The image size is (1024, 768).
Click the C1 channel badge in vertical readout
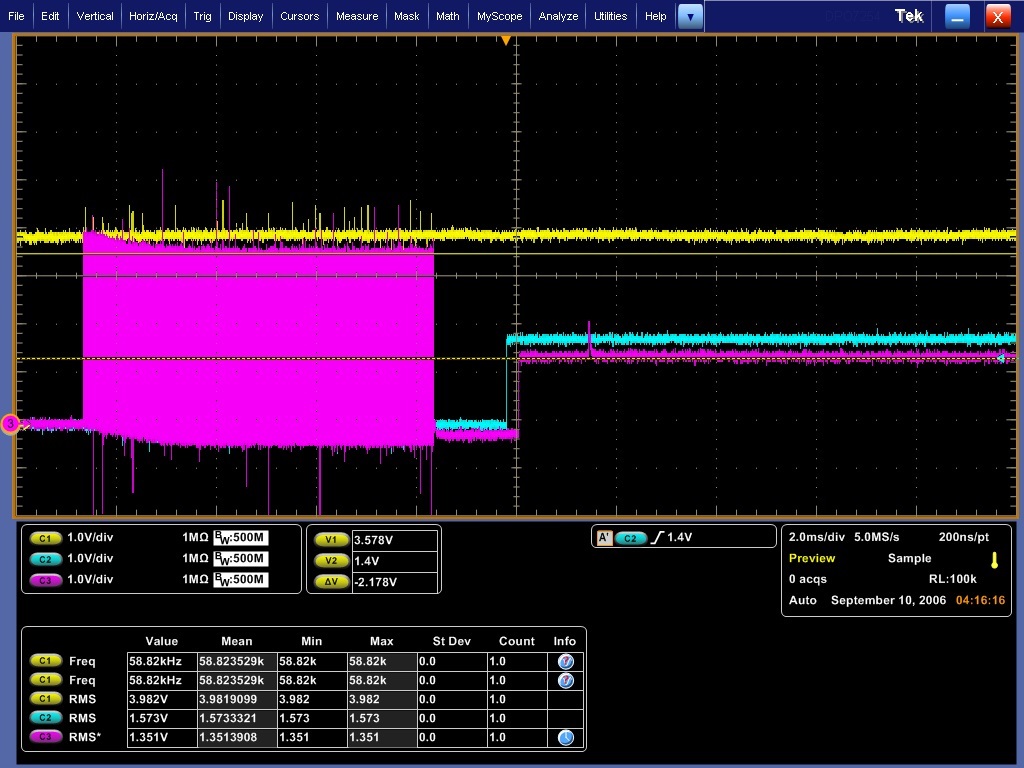click(47, 538)
